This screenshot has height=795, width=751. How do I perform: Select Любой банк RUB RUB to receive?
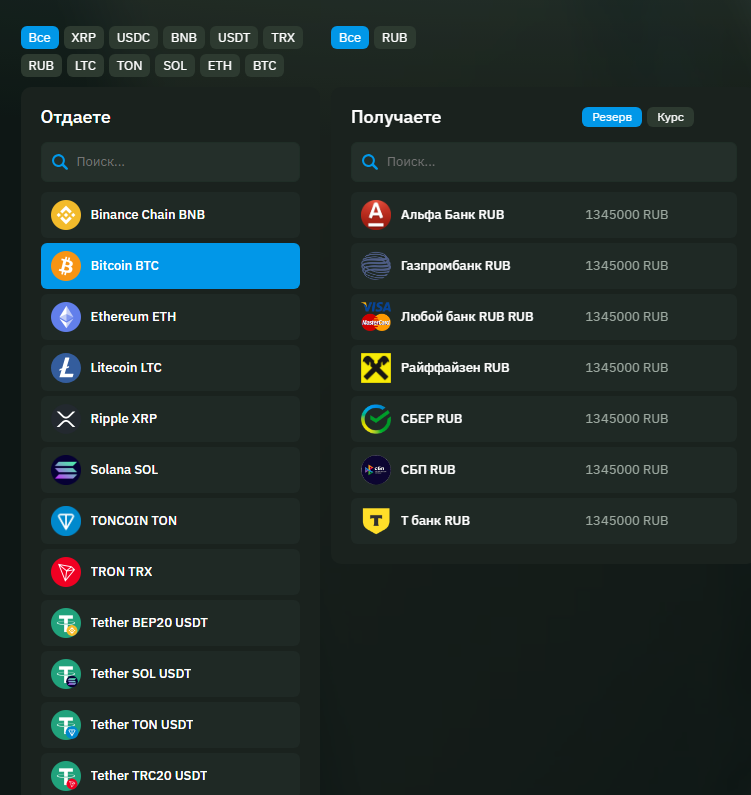[544, 317]
